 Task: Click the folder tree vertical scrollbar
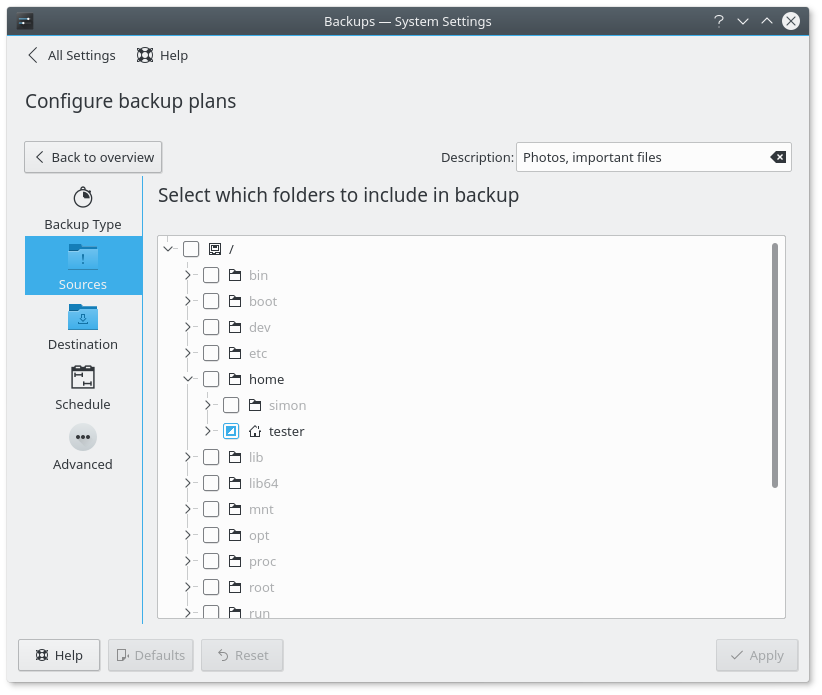(x=775, y=365)
